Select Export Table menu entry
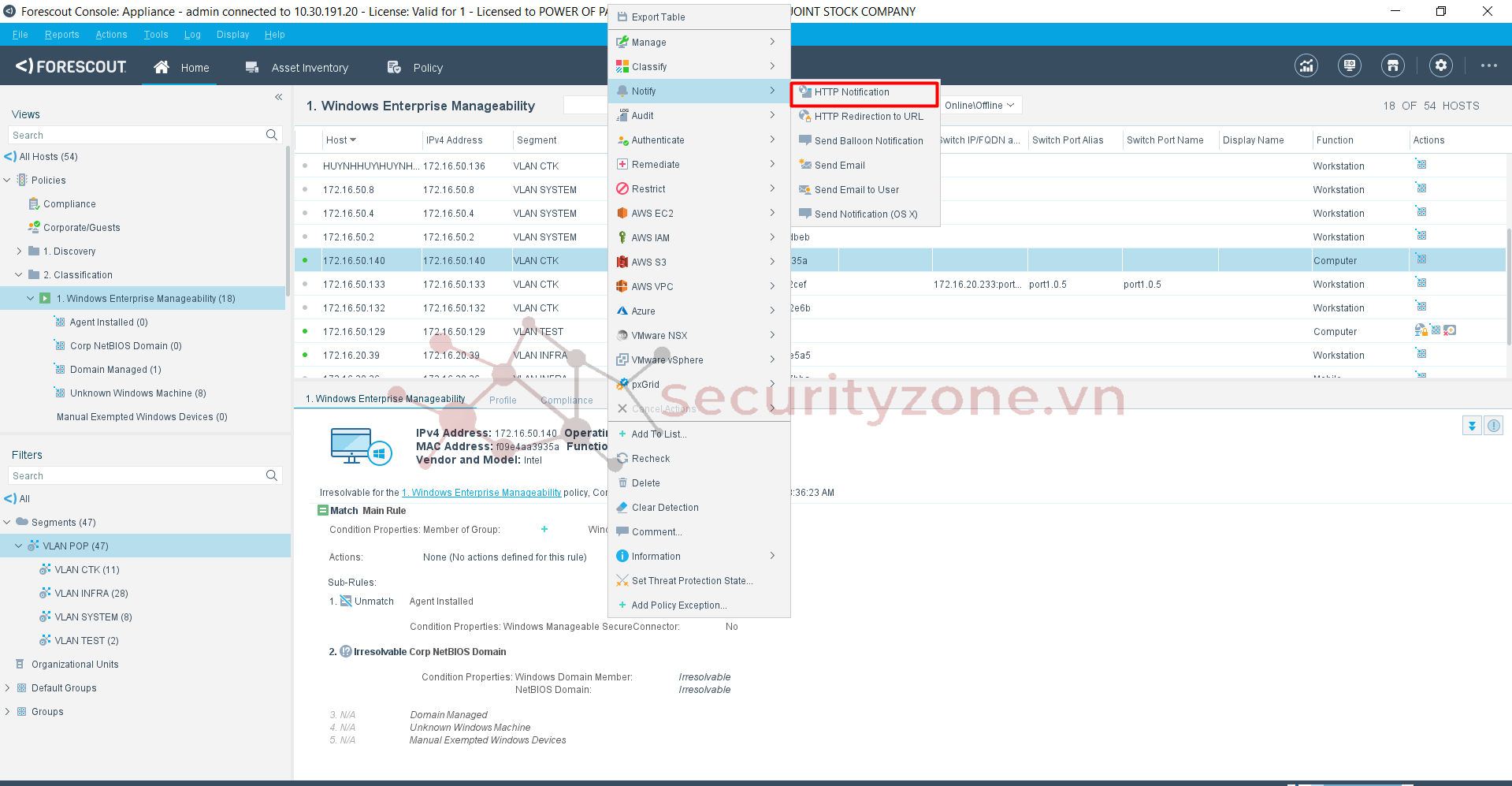 coord(698,17)
